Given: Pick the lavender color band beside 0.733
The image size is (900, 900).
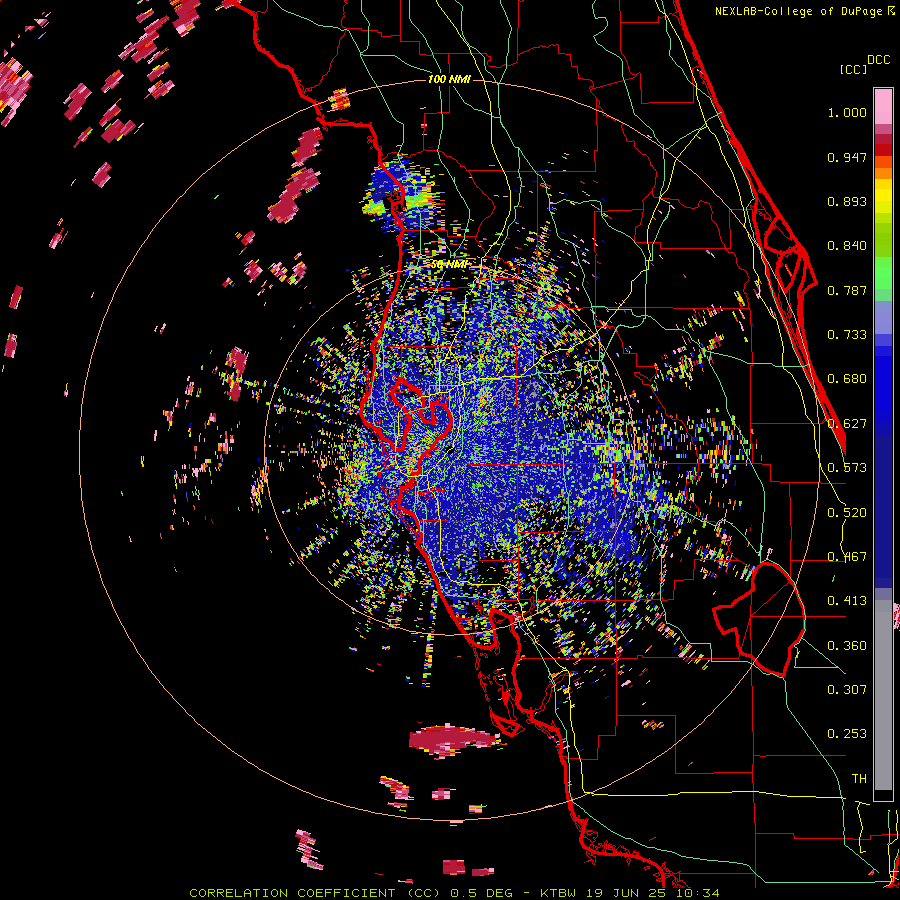Looking at the screenshot, I should 883,319.
